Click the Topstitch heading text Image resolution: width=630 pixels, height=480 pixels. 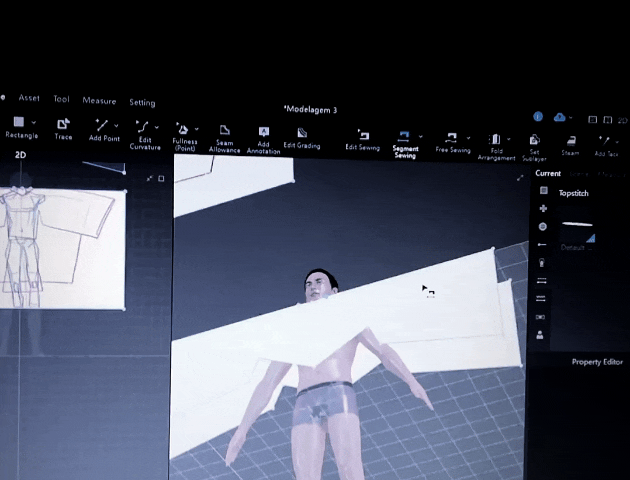(573, 193)
